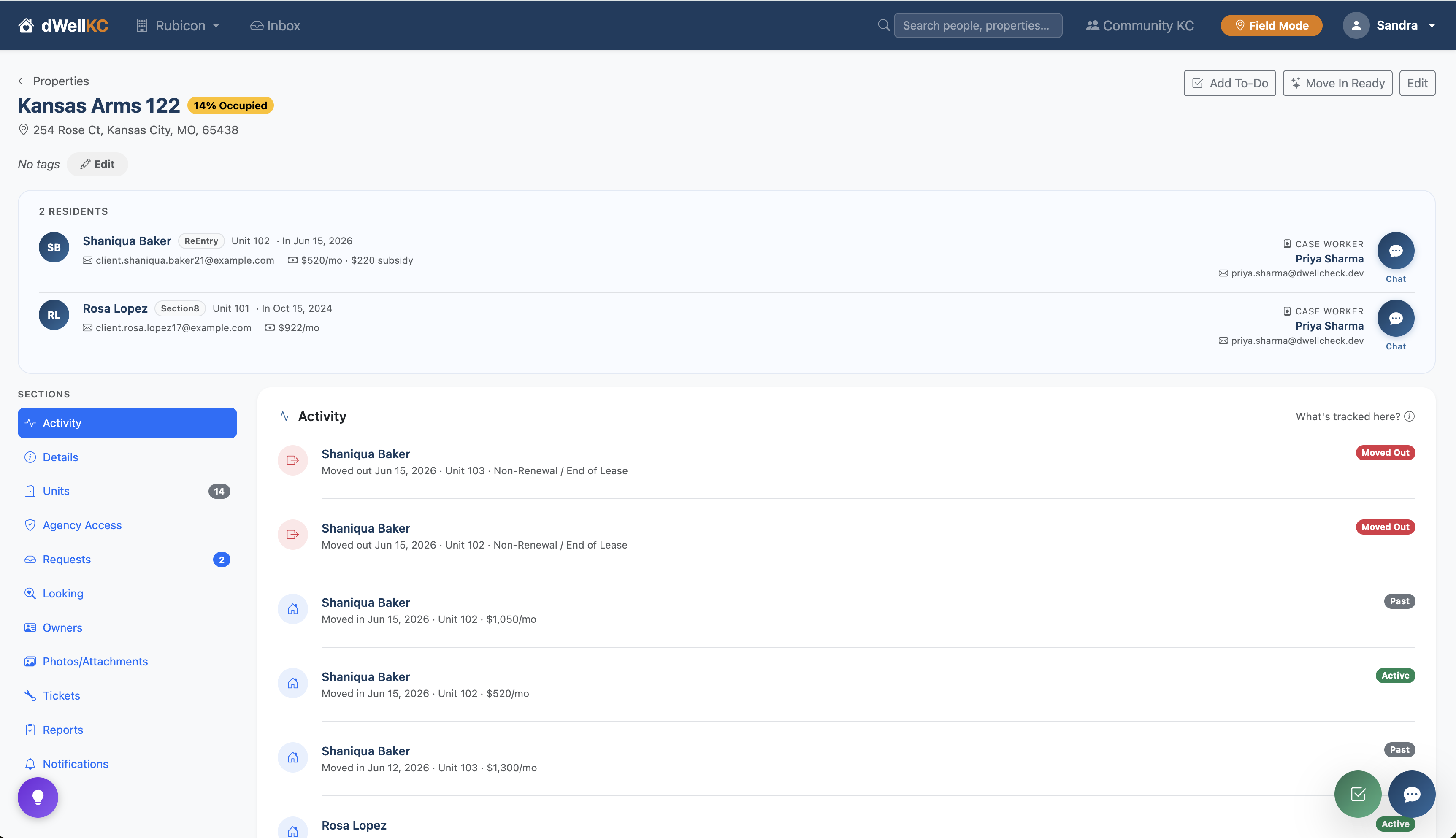Expand the Sandra user account menu
This screenshot has width=1456, height=838.
click(1390, 25)
